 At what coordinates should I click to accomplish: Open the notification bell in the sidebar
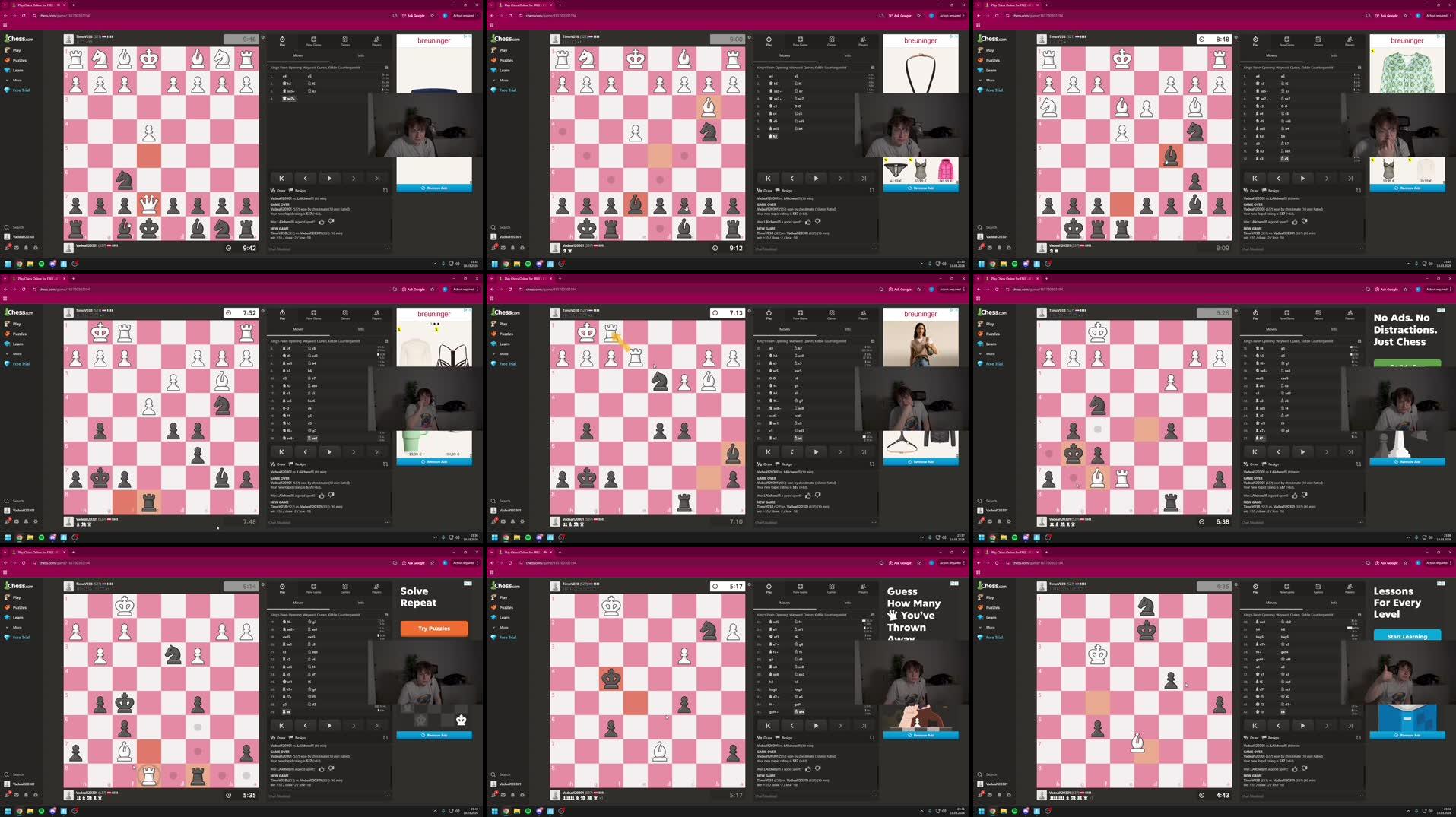click(x=27, y=248)
